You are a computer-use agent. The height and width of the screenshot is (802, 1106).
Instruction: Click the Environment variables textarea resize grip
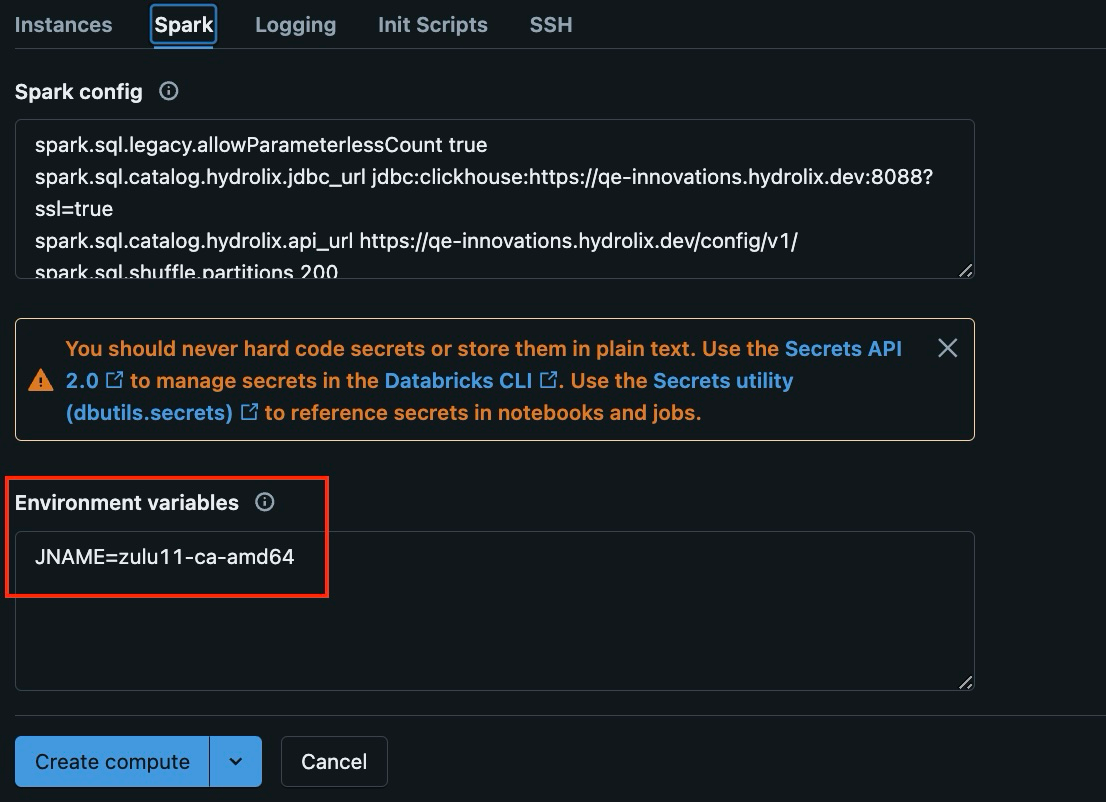click(x=964, y=684)
